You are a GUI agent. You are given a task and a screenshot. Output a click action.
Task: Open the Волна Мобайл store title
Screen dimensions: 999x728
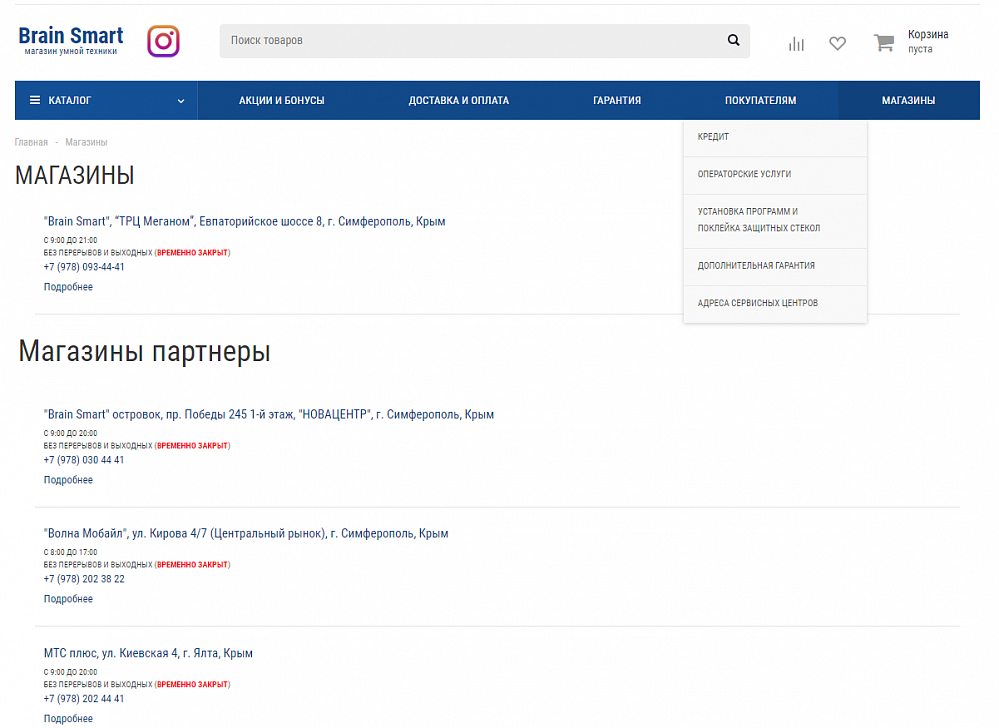246,534
